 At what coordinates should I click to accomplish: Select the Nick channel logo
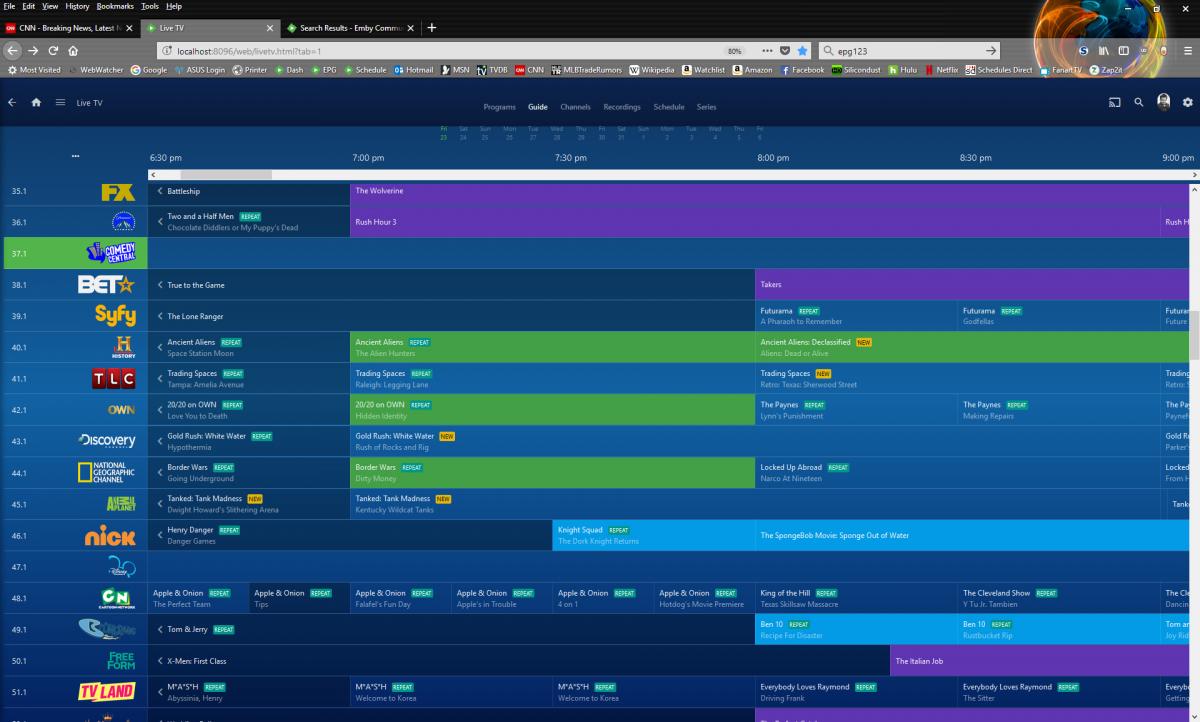tap(110, 536)
